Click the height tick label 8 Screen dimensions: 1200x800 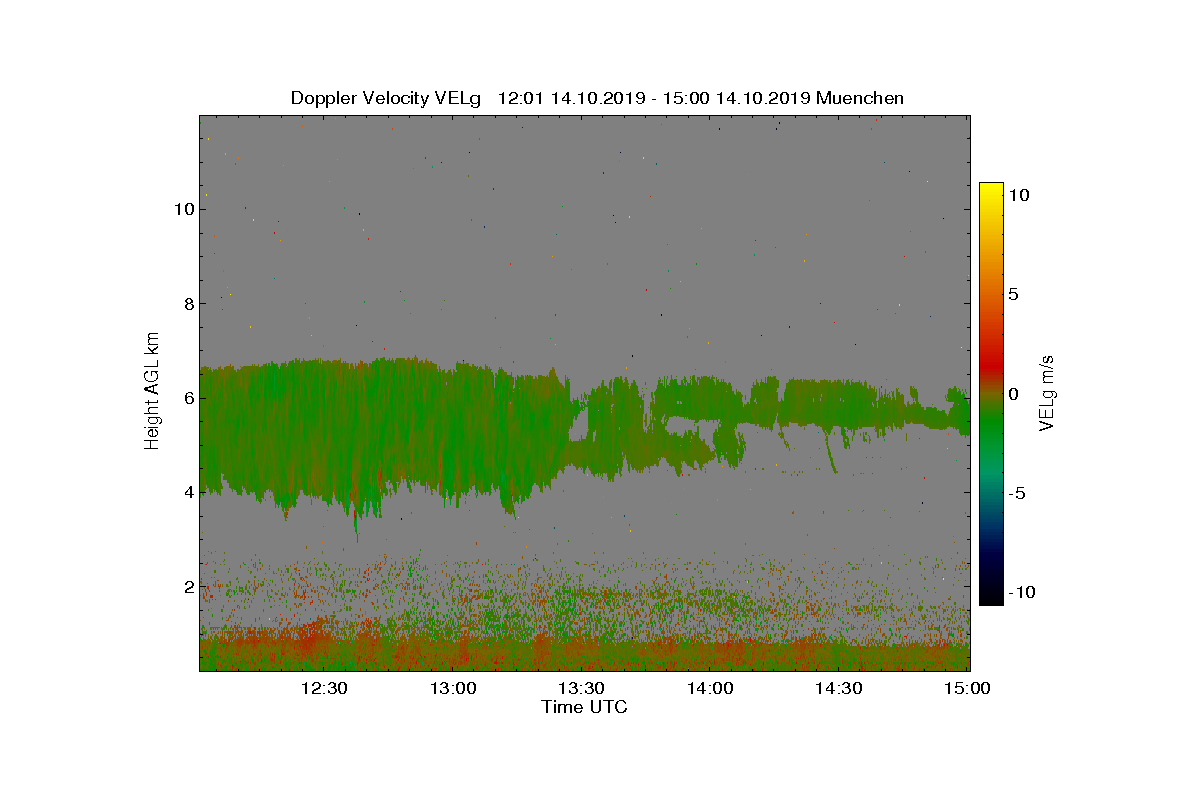click(x=187, y=303)
